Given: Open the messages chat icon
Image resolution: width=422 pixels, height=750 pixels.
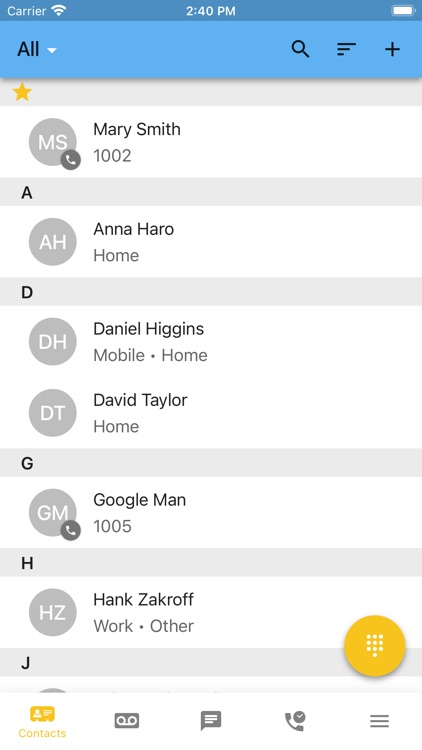Looking at the screenshot, I should [211, 720].
